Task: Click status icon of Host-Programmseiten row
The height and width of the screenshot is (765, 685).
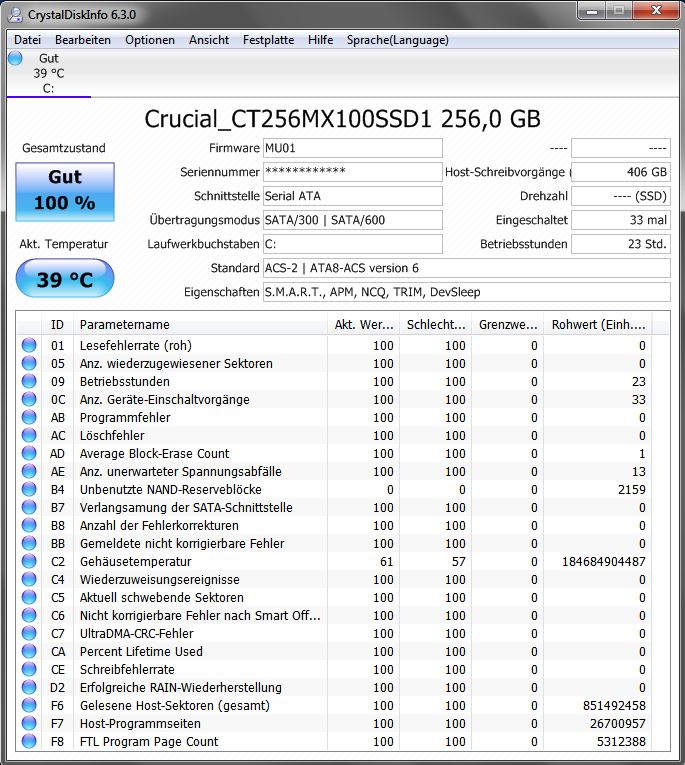Action: pos(29,724)
